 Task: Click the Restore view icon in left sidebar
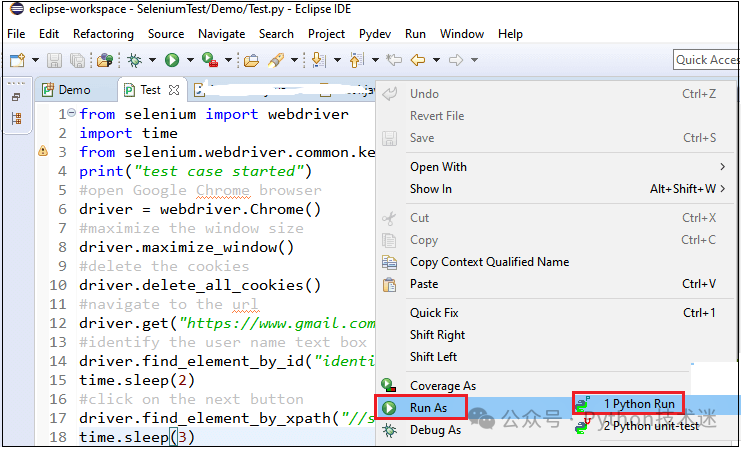(x=17, y=97)
